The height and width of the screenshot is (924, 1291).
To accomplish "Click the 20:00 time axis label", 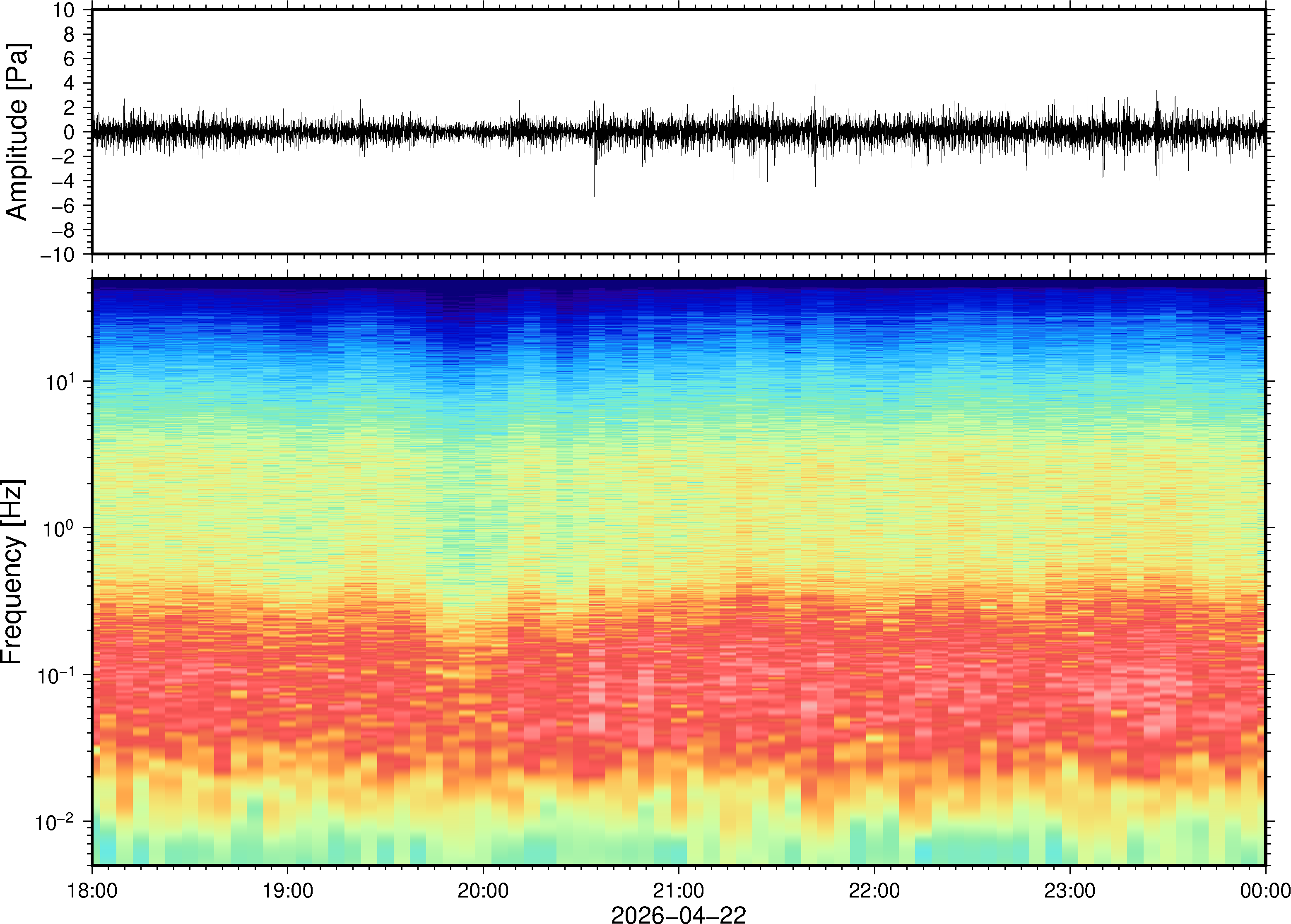I will click(483, 890).
